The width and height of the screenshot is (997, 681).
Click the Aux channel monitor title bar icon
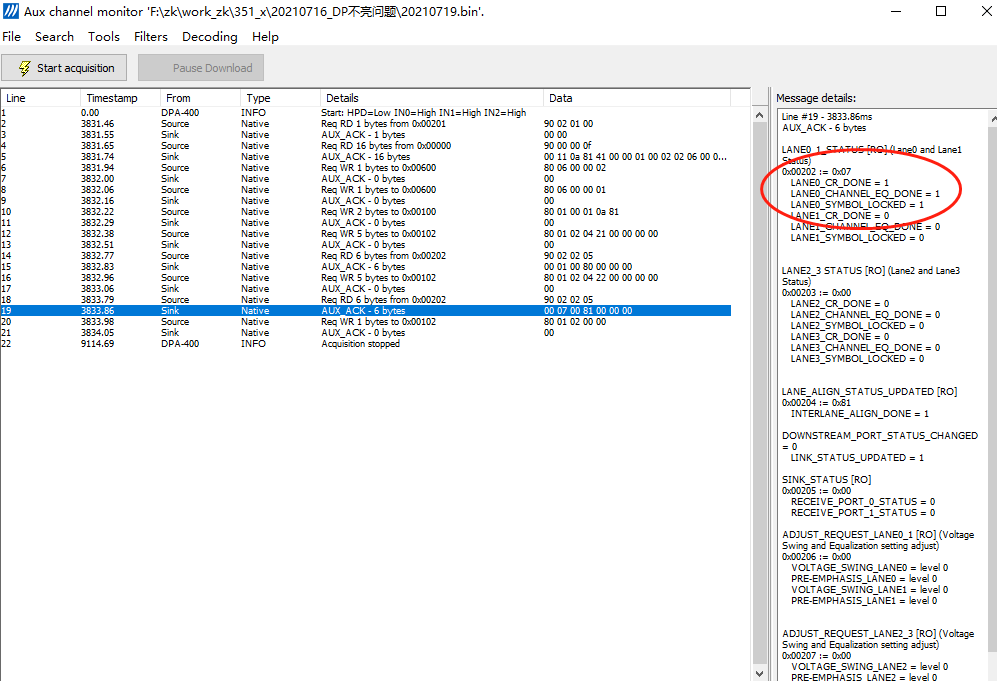coord(10,11)
